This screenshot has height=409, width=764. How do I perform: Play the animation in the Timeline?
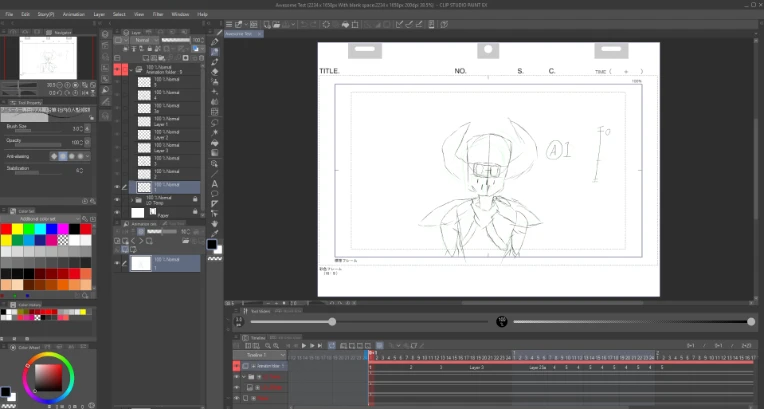[304, 346]
